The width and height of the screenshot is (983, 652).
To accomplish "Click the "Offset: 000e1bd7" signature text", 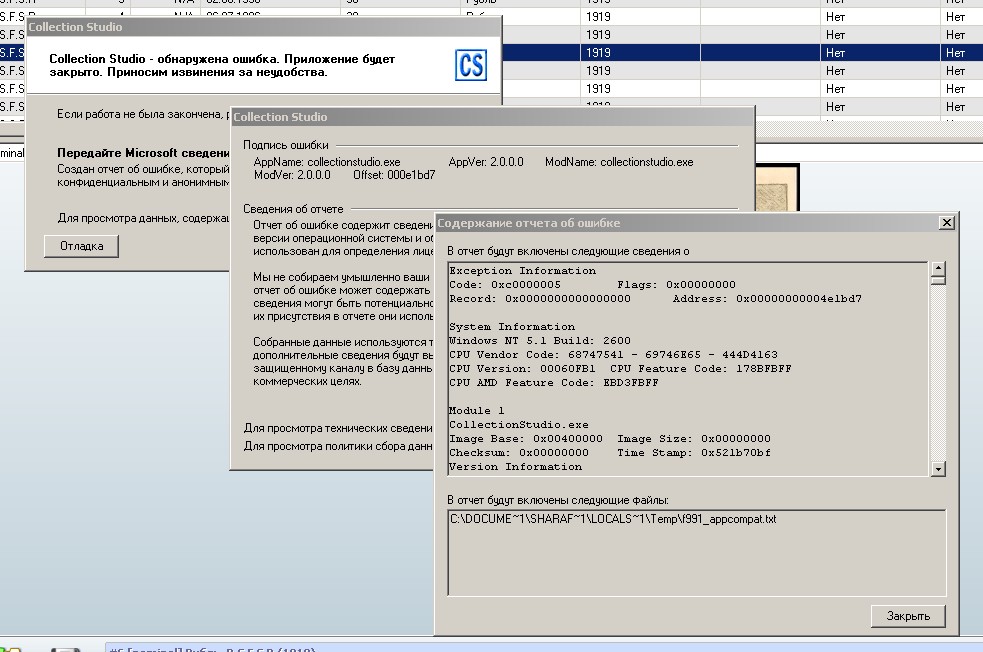I will (x=394, y=175).
